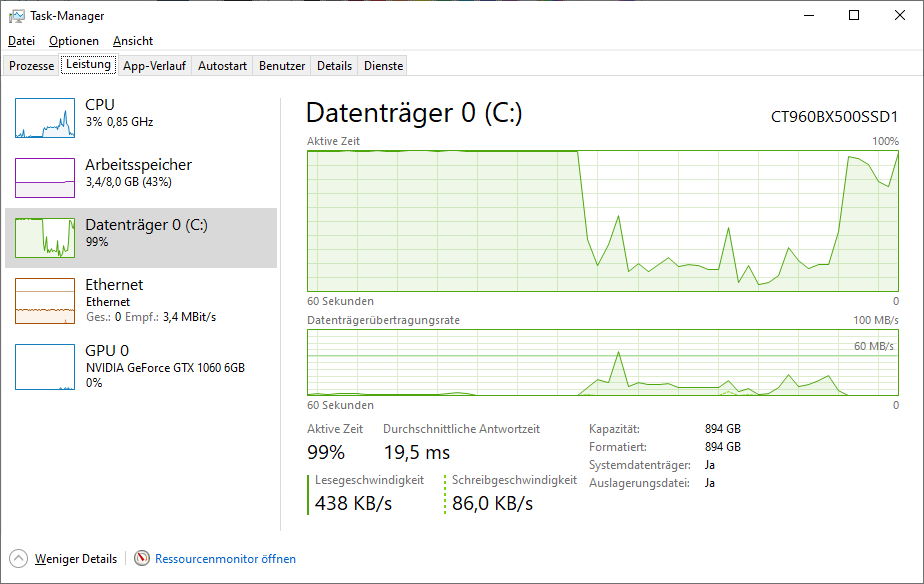Viewport: 924px width, 584px height.
Task: Click the Datenträgerübertragungsrate graph
Action: (x=603, y=362)
